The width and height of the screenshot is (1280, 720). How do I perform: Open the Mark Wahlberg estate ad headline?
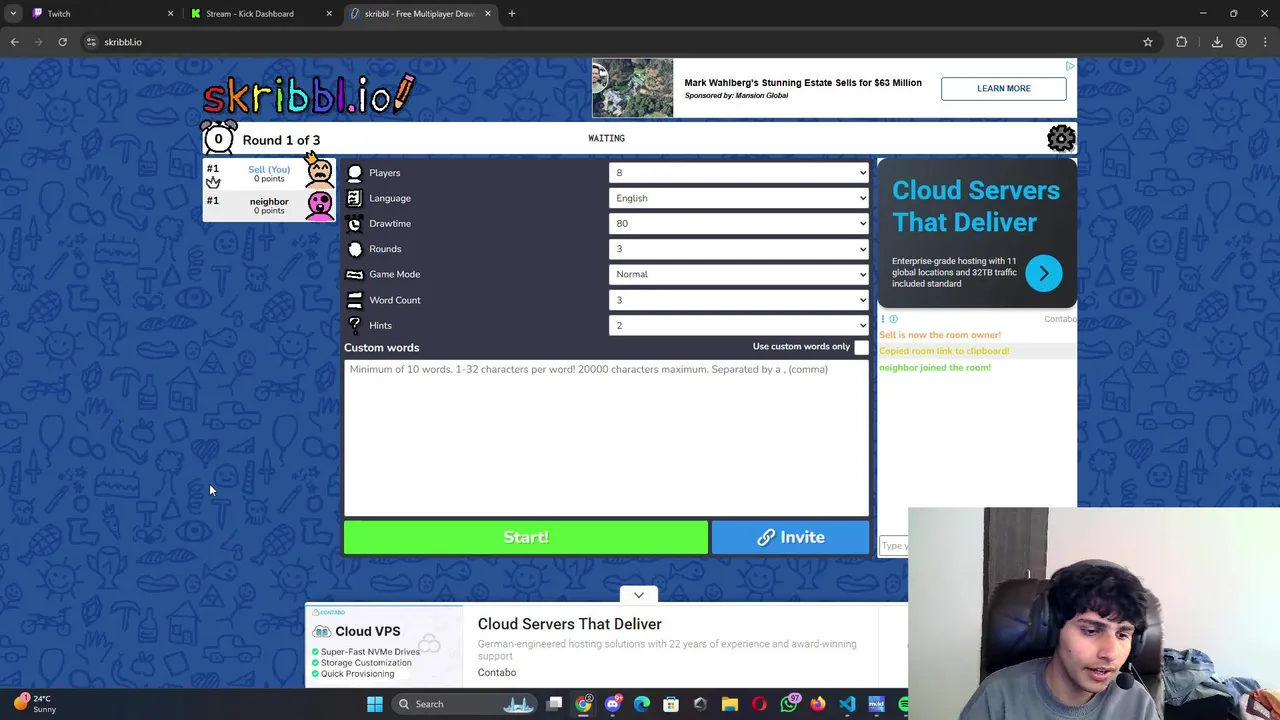[803, 83]
